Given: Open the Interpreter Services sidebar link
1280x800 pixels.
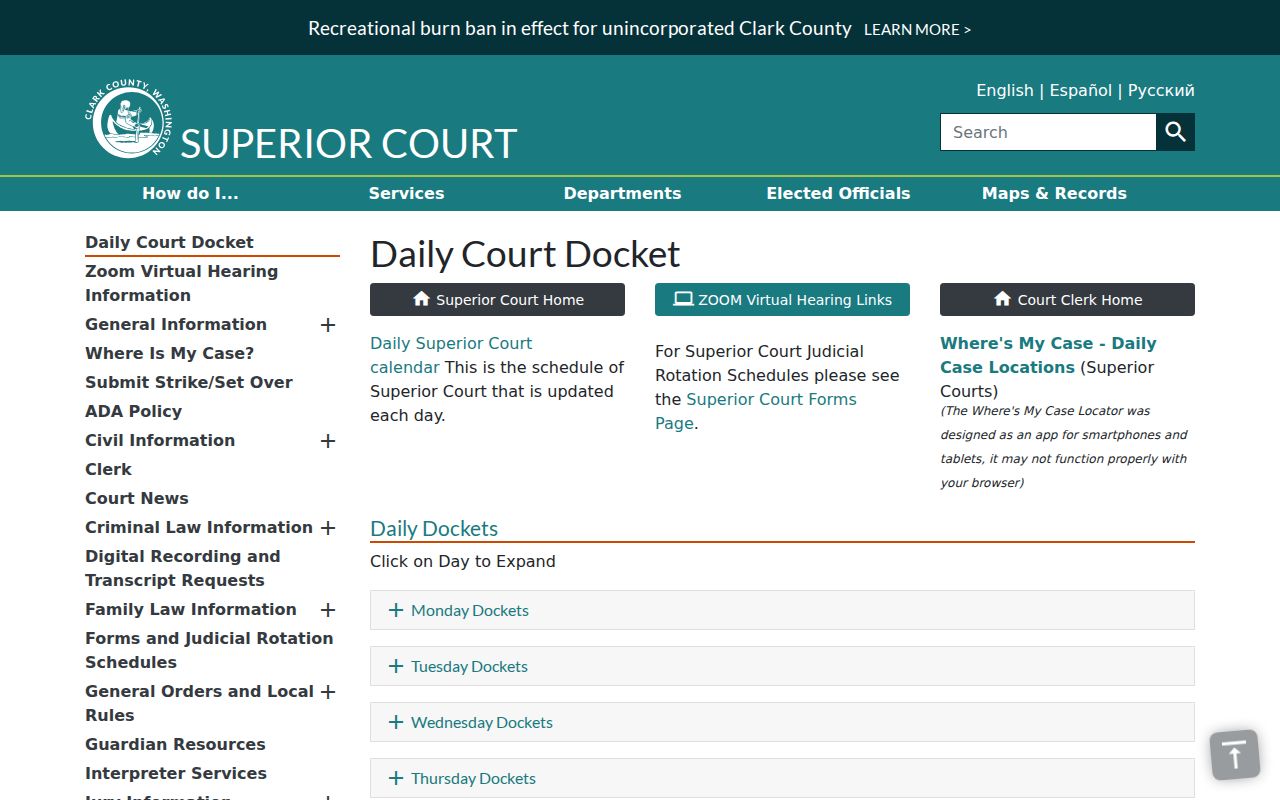Looking at the screenshot, I should pos(176,773).
